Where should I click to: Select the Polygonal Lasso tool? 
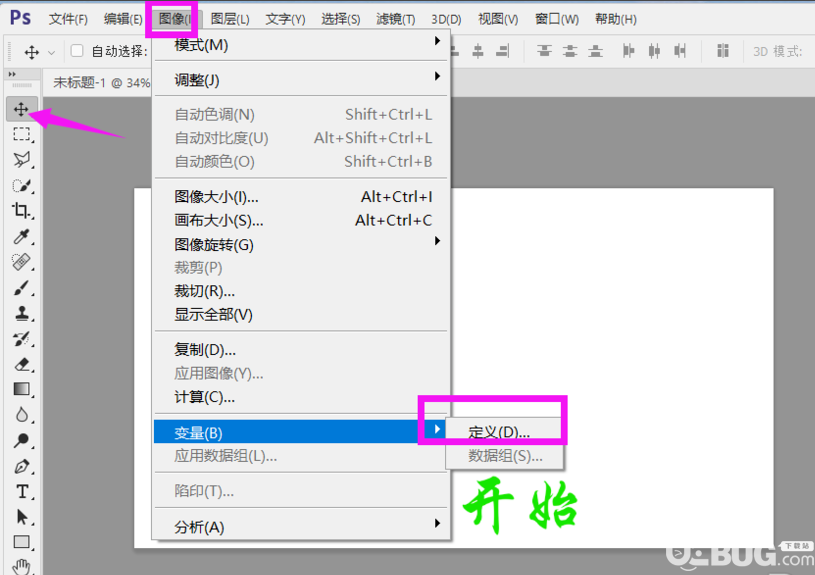(21, 159)
